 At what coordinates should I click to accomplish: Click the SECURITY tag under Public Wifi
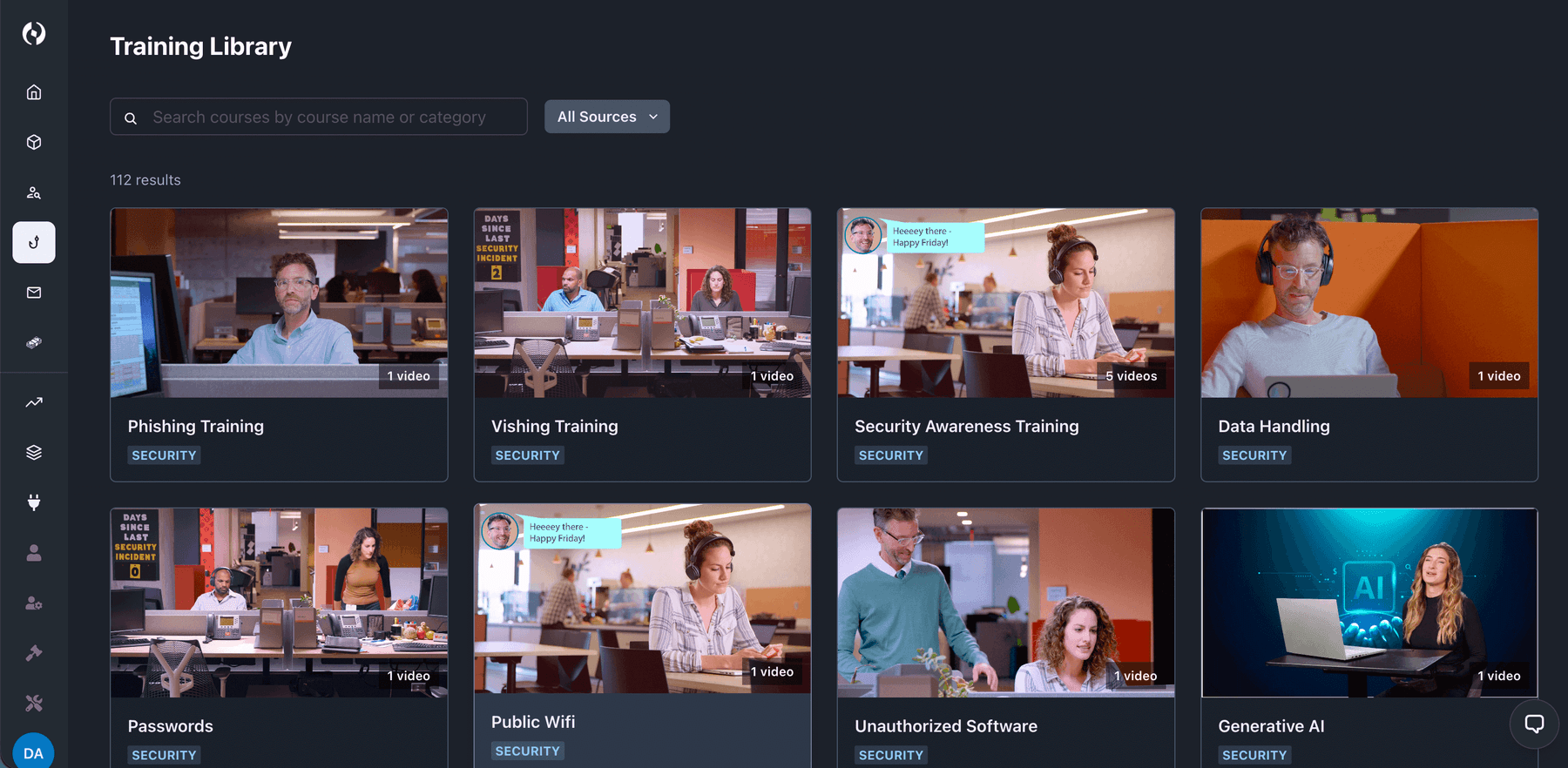(527, 751)
